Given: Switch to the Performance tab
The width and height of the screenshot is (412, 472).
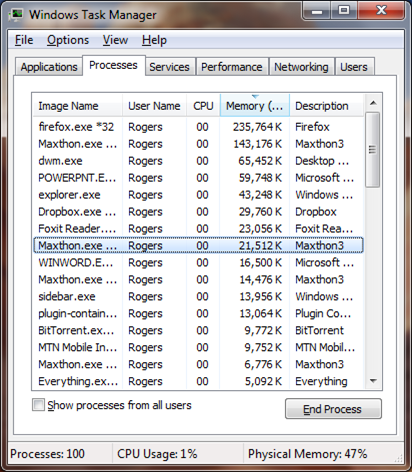Looking at the screenshot, I should click(x=232, y=67).
